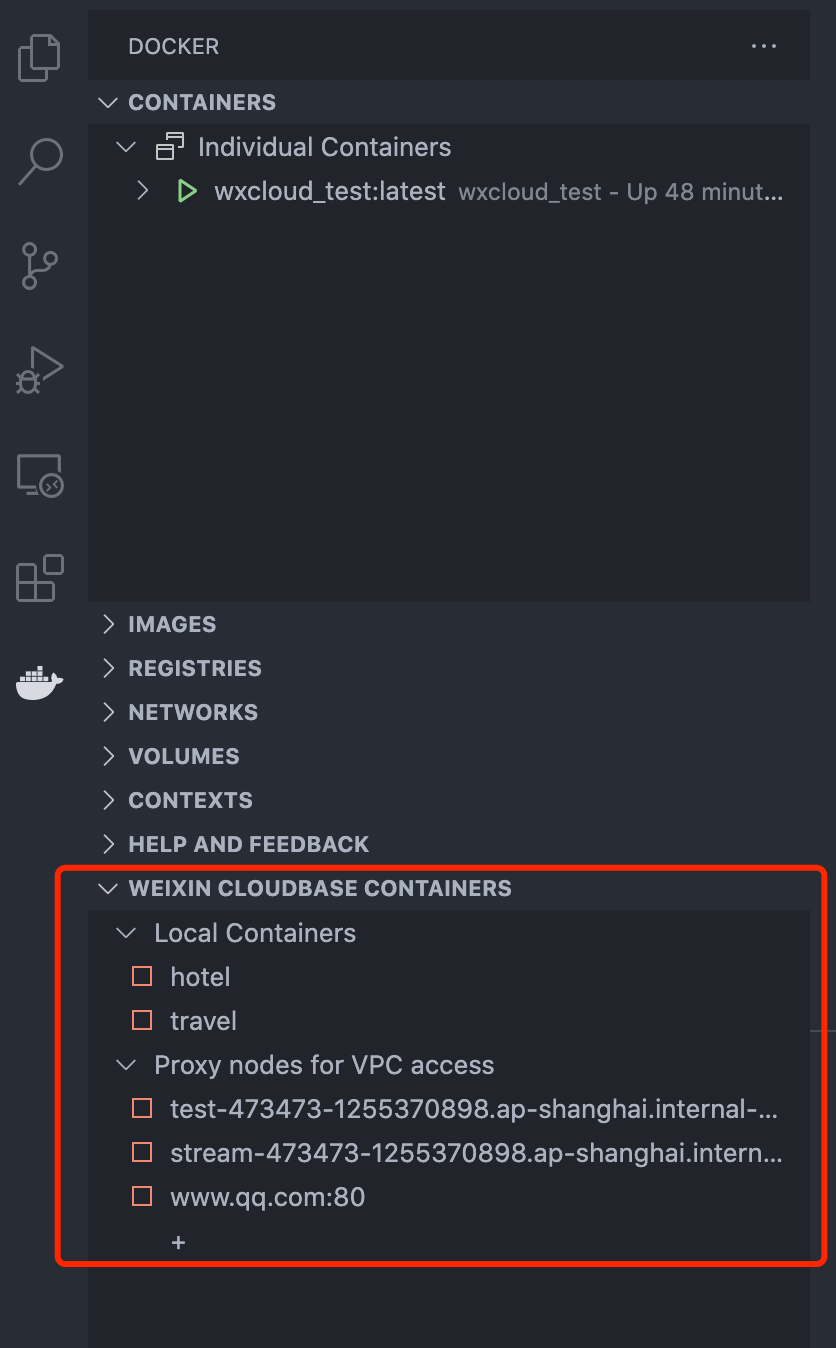Open the Source Control view icon

(40, 266)
